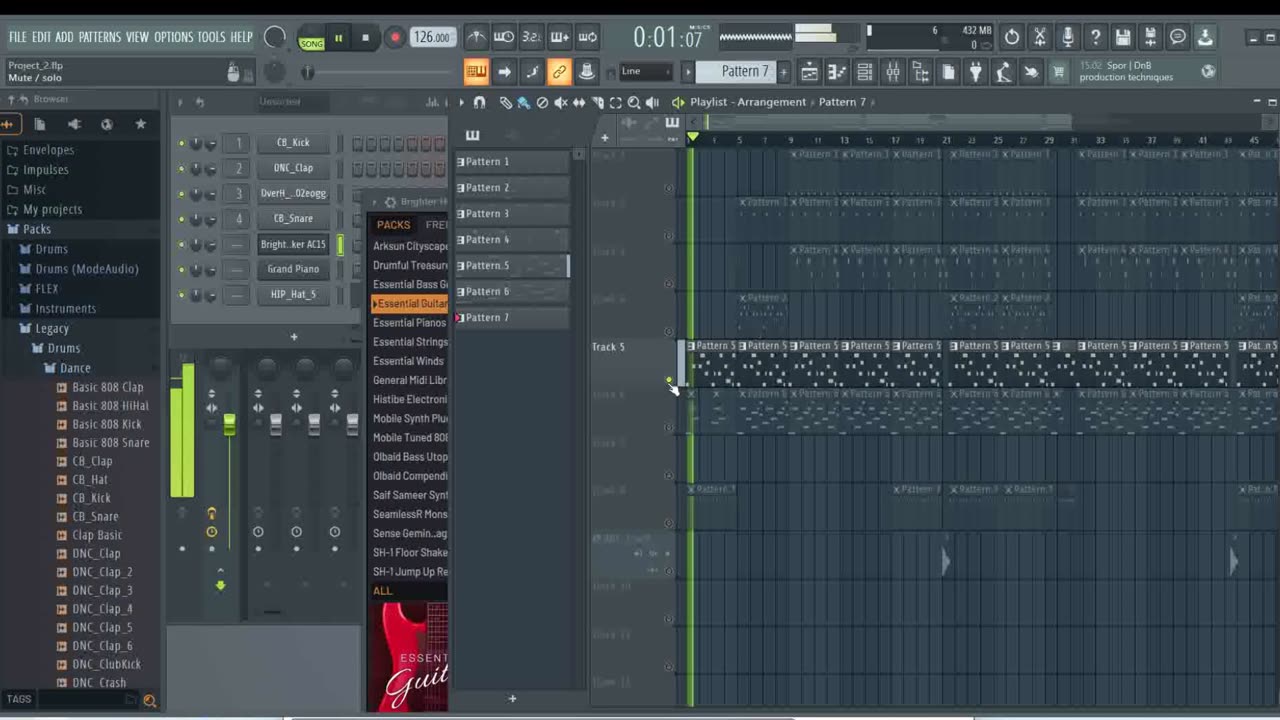1280x720 pixels.
Task: Click the tempo tapper icon
Action: (x=1004, y=72)
